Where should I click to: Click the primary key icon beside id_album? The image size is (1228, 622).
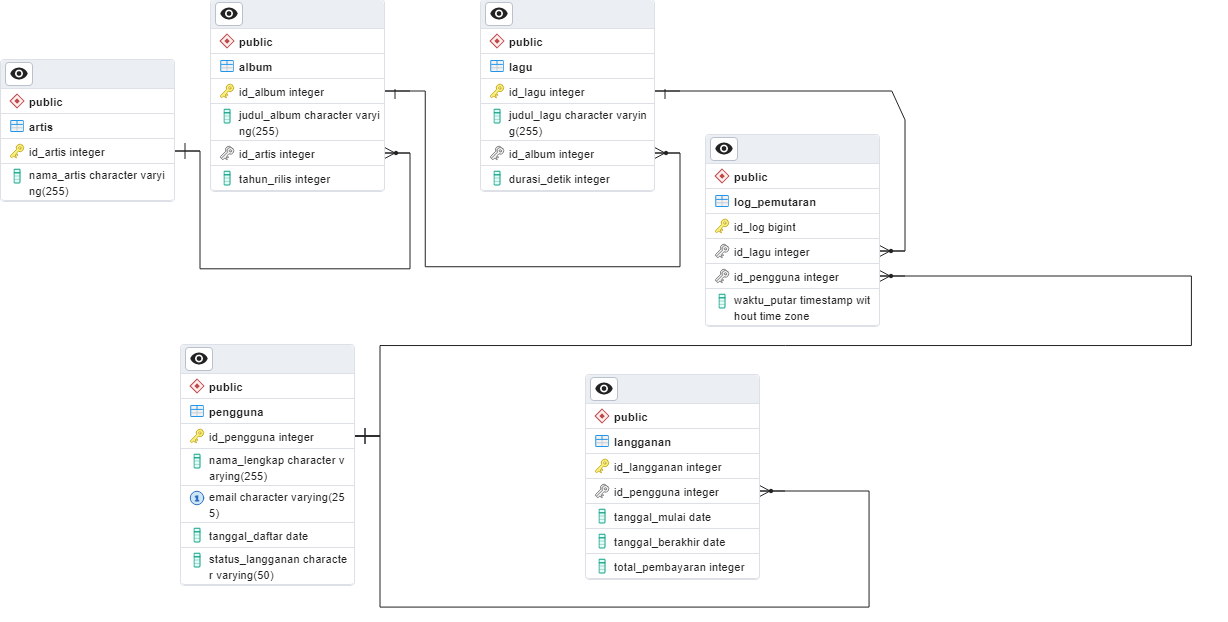(227, 92)
